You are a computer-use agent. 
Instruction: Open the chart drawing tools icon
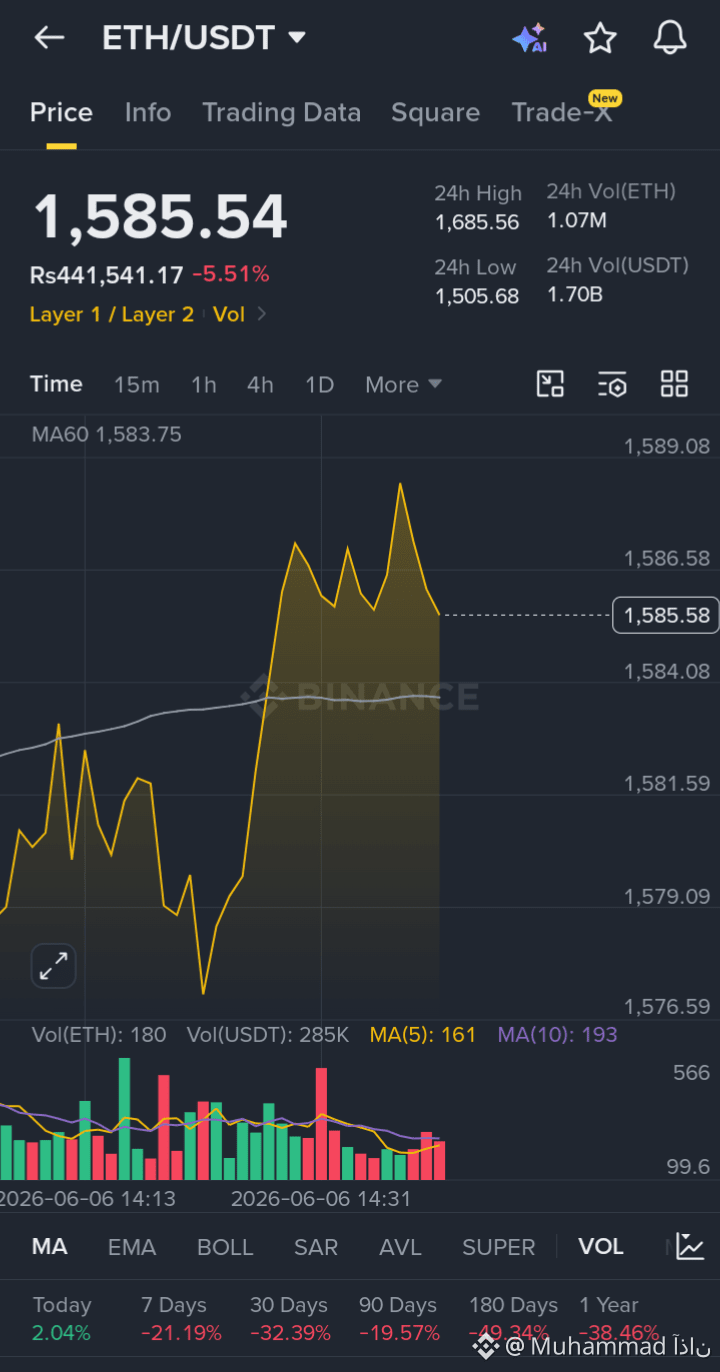pyautogui.click(x=551, y=384)
